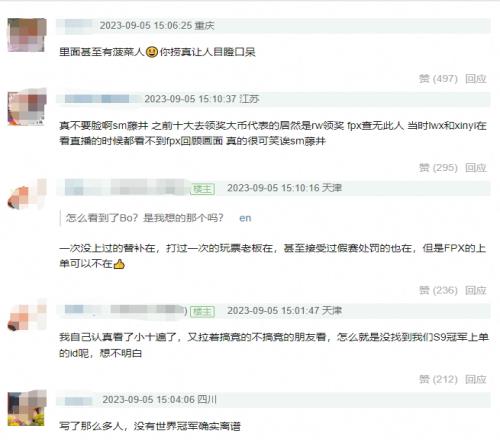This screenshot has height=440, width=500.
Task: Open avatar of 15:01:47 天津 commenter
Action: pyautogui.click(x=27, y=315)
